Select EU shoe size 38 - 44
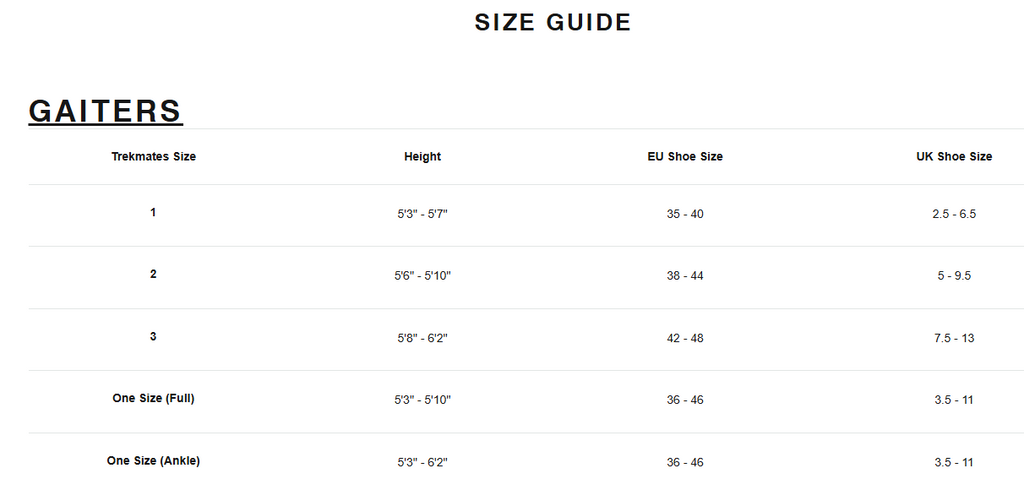This screenshot has height=490, width=1024. point(685,276)
